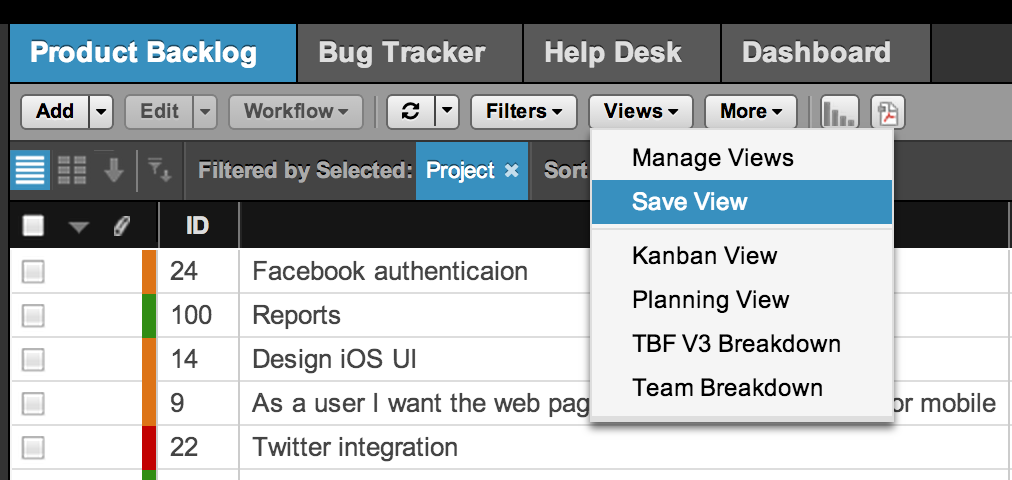Expand the refresh options dropdown arrow
Viewport: 1012px width, 480px height.
tap(447, 112)
